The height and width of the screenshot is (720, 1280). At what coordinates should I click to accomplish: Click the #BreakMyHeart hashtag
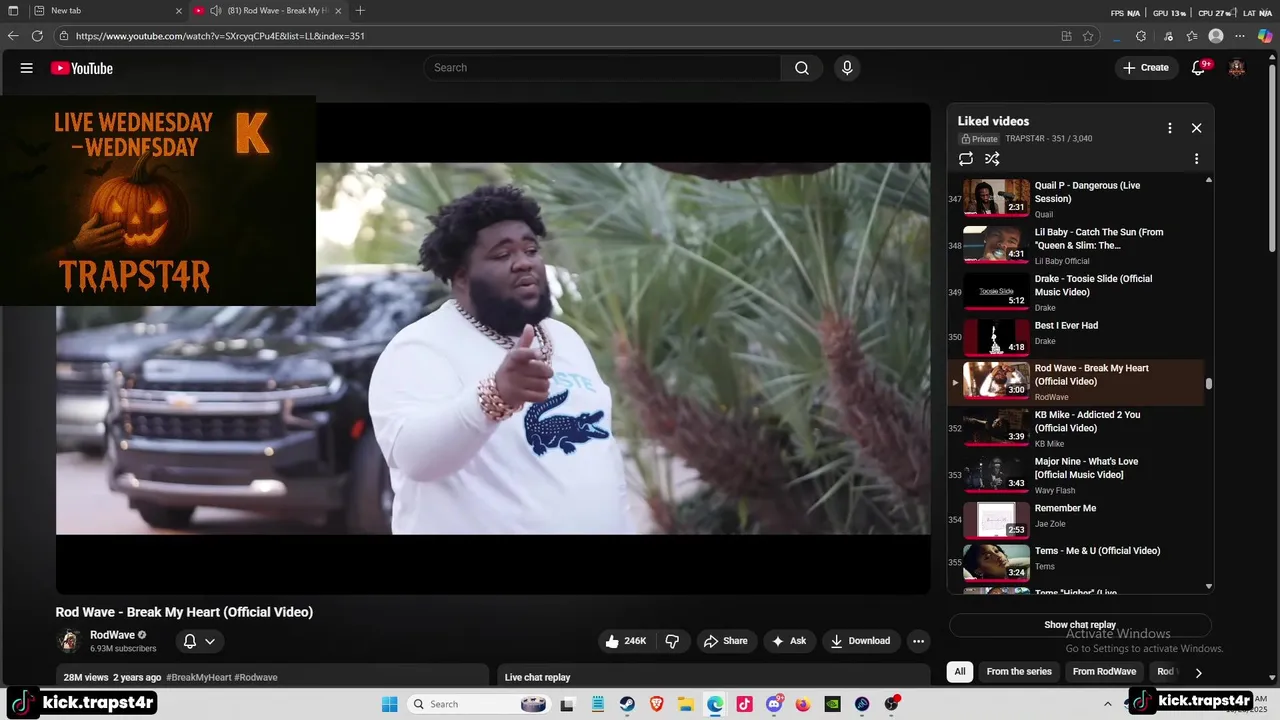[199, 677]
